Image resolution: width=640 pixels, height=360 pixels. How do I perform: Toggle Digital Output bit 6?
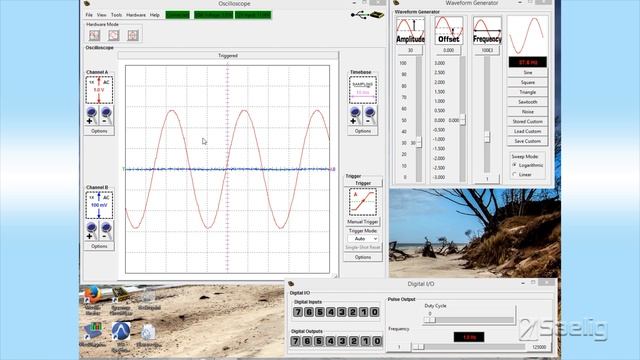tap(307, 341)
